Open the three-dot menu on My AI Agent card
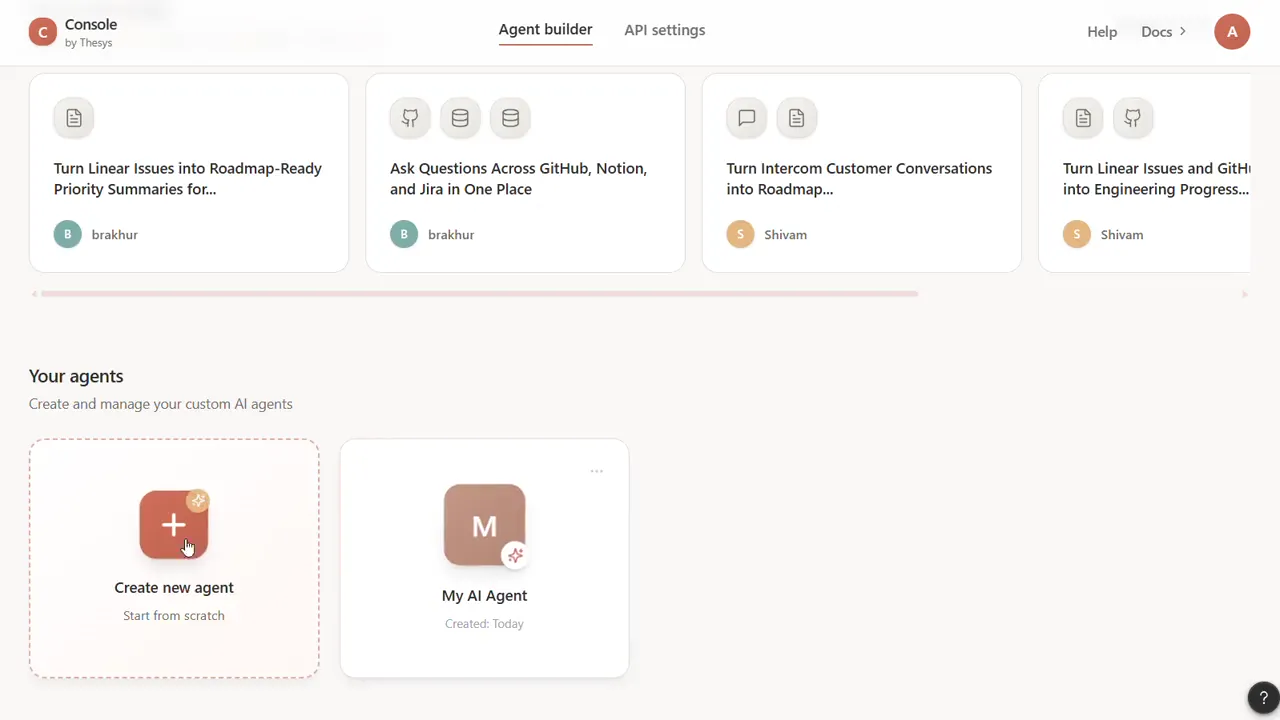The height and width of the screenshot is (720, 1280). pyautogui.click(x=597, y=471)
